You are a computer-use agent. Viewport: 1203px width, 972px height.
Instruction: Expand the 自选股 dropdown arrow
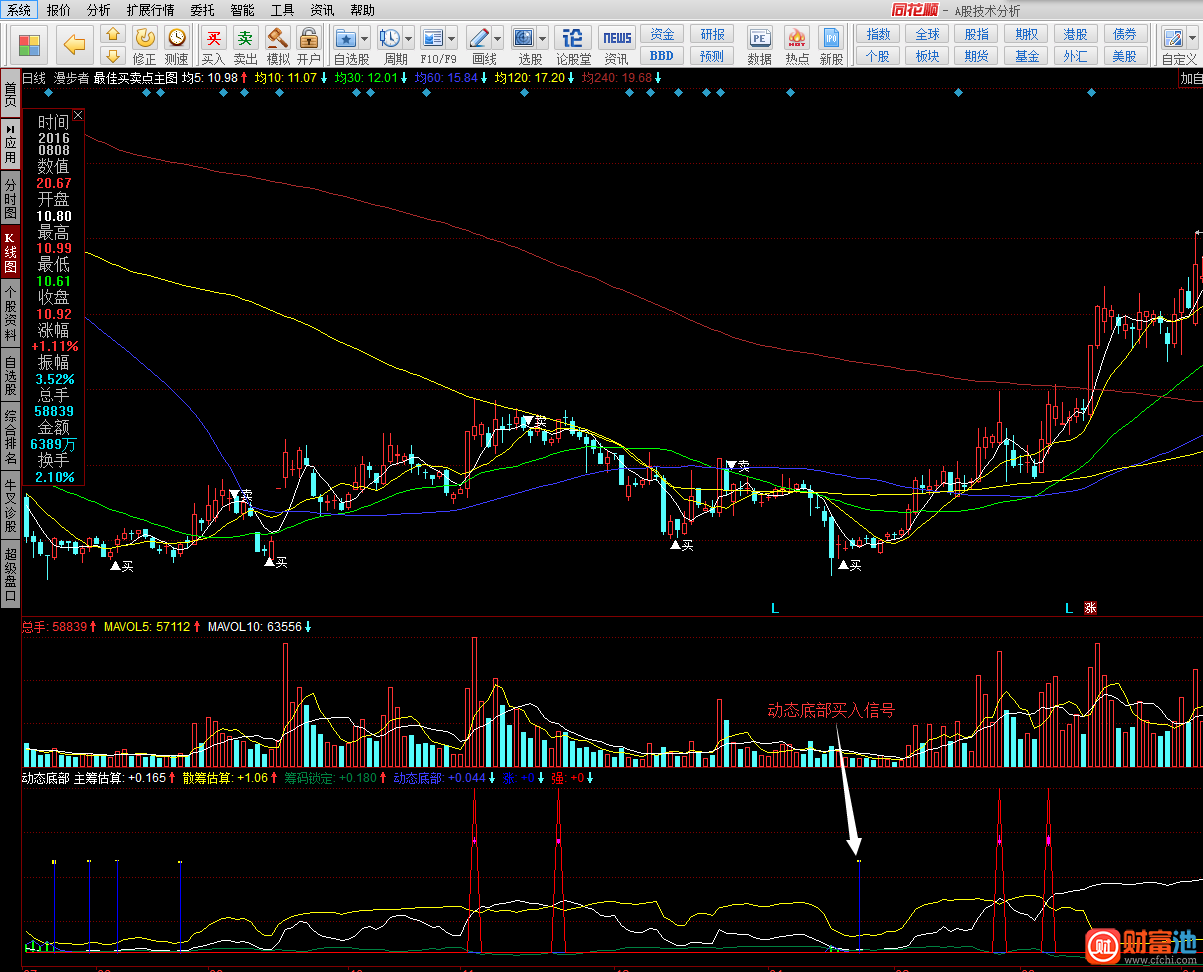point(365,38)
